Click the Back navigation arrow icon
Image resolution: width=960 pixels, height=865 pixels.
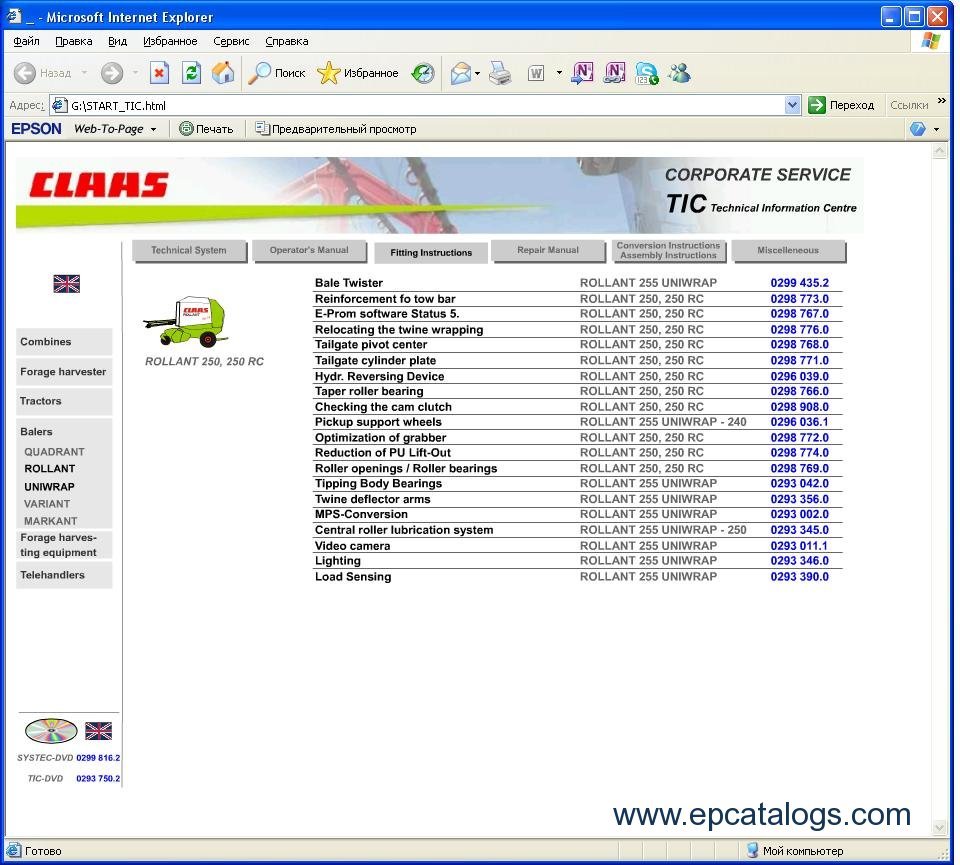click(25, 73)
